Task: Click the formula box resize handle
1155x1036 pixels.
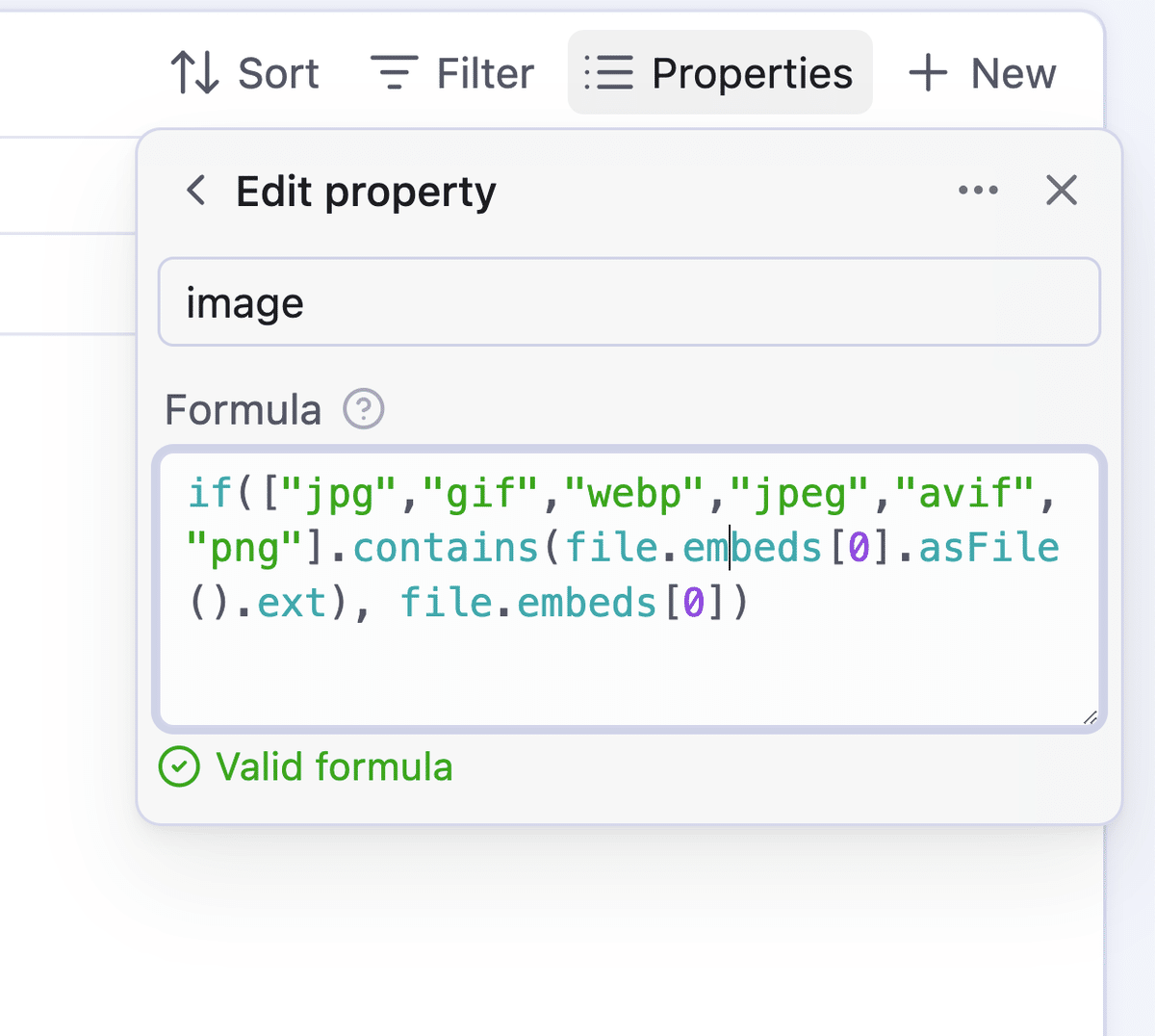Action: pos(1090,717)
